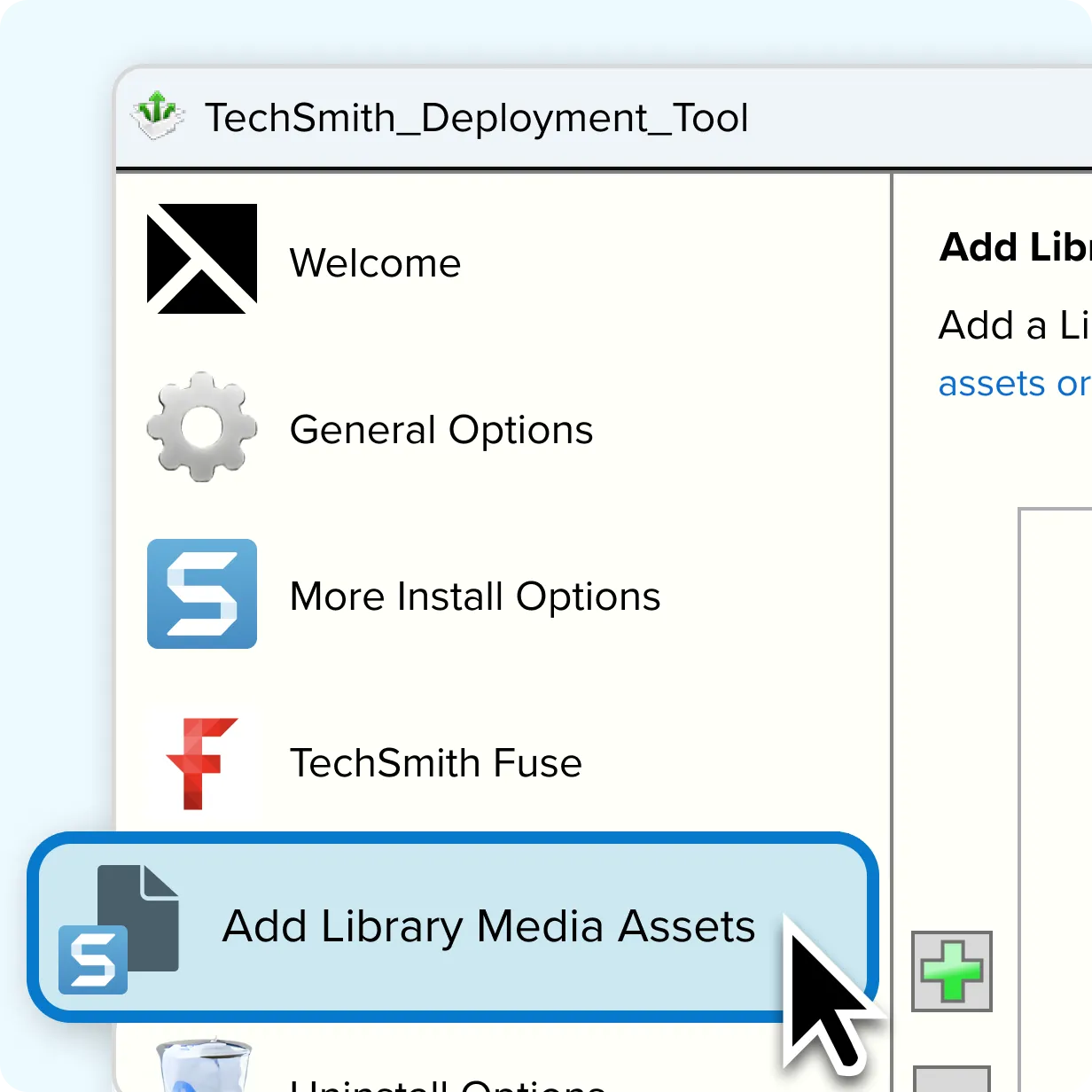This screenshot has height=1092, width=1092.
Task: Click the gear icon for General Options
Action: click(202, 426)
